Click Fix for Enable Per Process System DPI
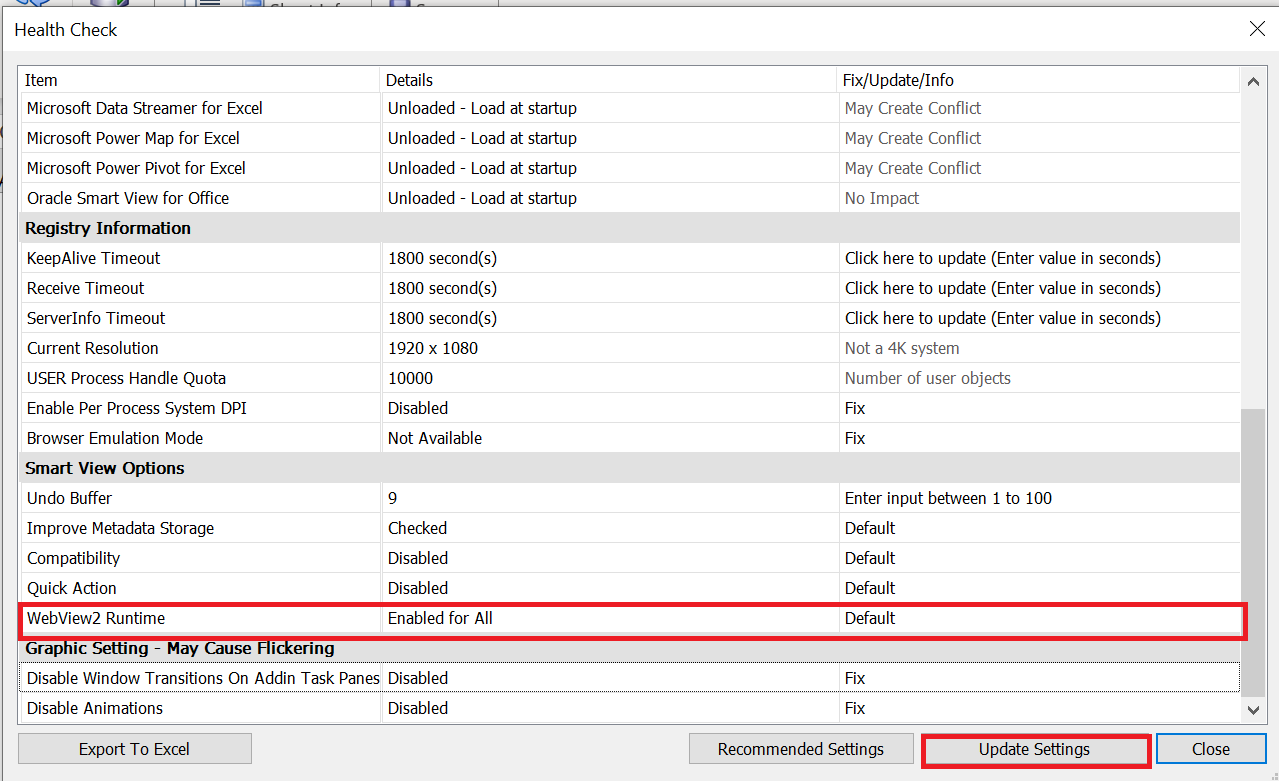The height and width of the screenshot is (781, 1279). (855, 408)
